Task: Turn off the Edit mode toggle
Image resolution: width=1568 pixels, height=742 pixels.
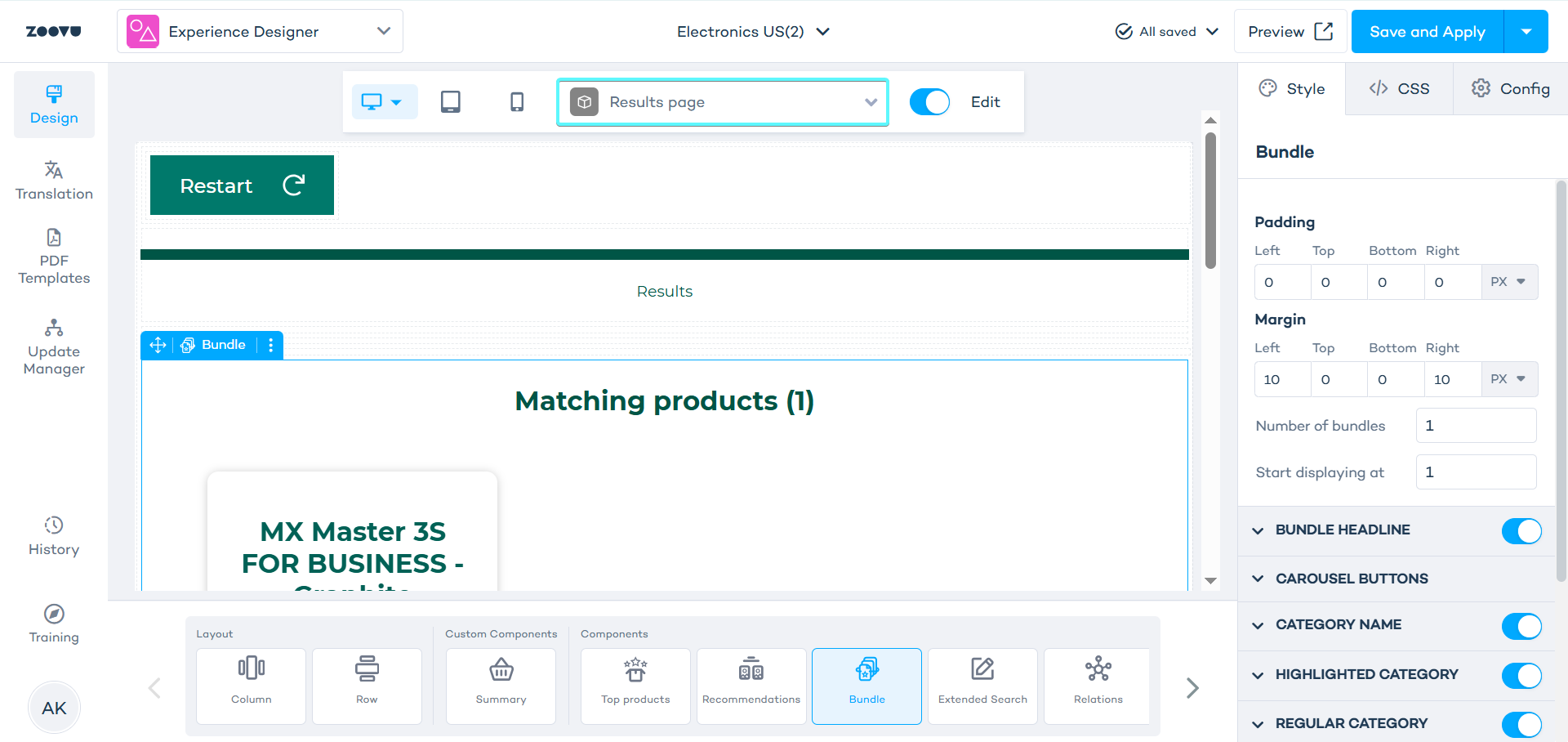Action: click(929, 102)
